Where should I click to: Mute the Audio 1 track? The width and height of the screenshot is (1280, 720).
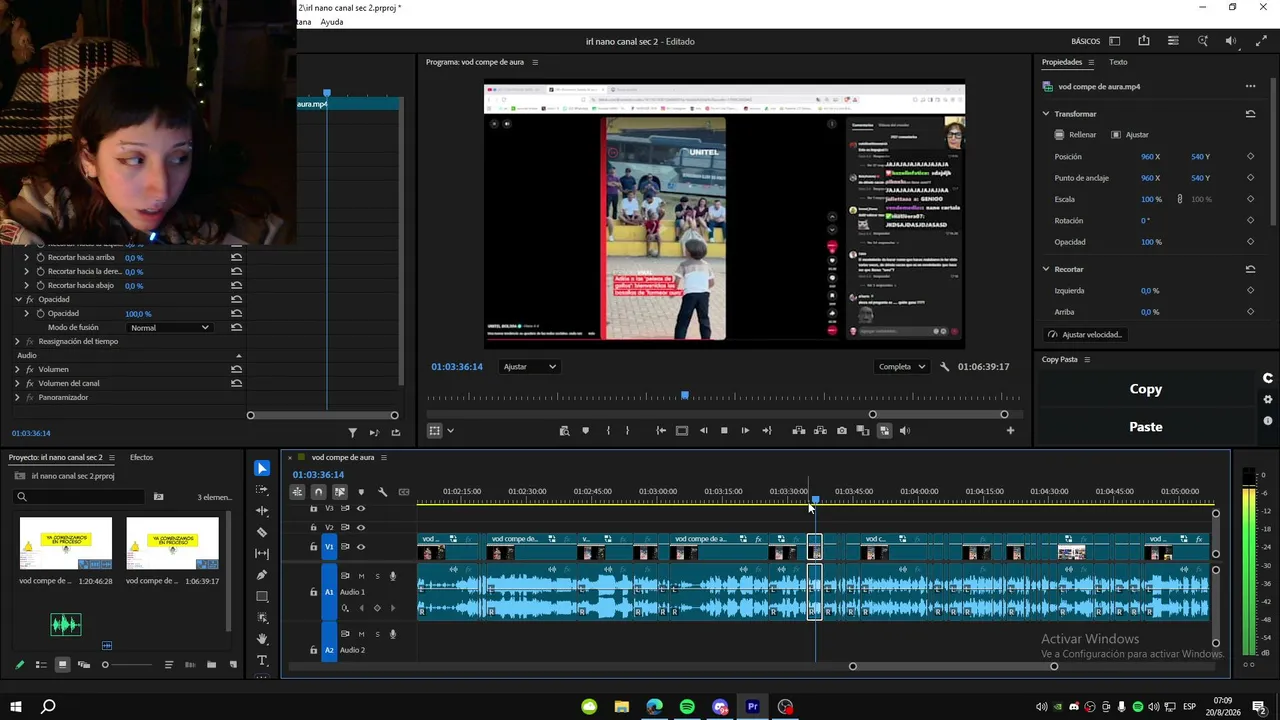(x=361, y=576)
